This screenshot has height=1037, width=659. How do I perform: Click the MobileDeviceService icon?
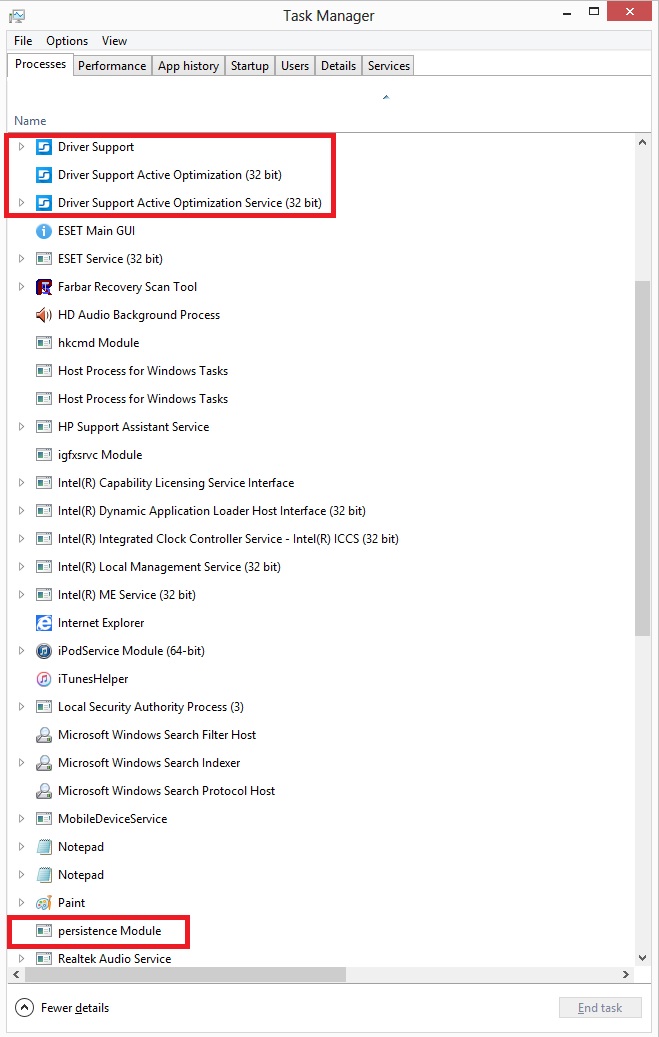pyautogui.click(x=44, y=819)
